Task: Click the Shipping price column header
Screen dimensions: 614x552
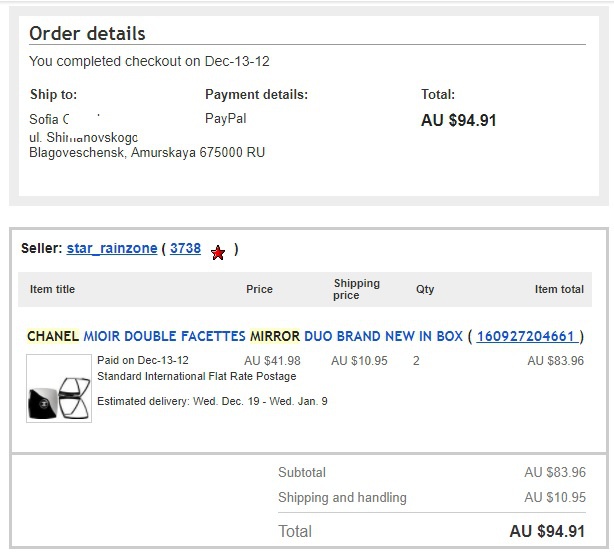Action: (x=356, y=289)
